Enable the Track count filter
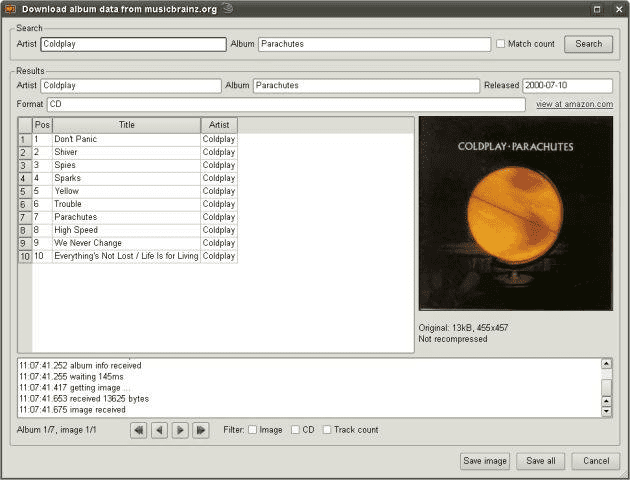 click(x=327, y=430)
